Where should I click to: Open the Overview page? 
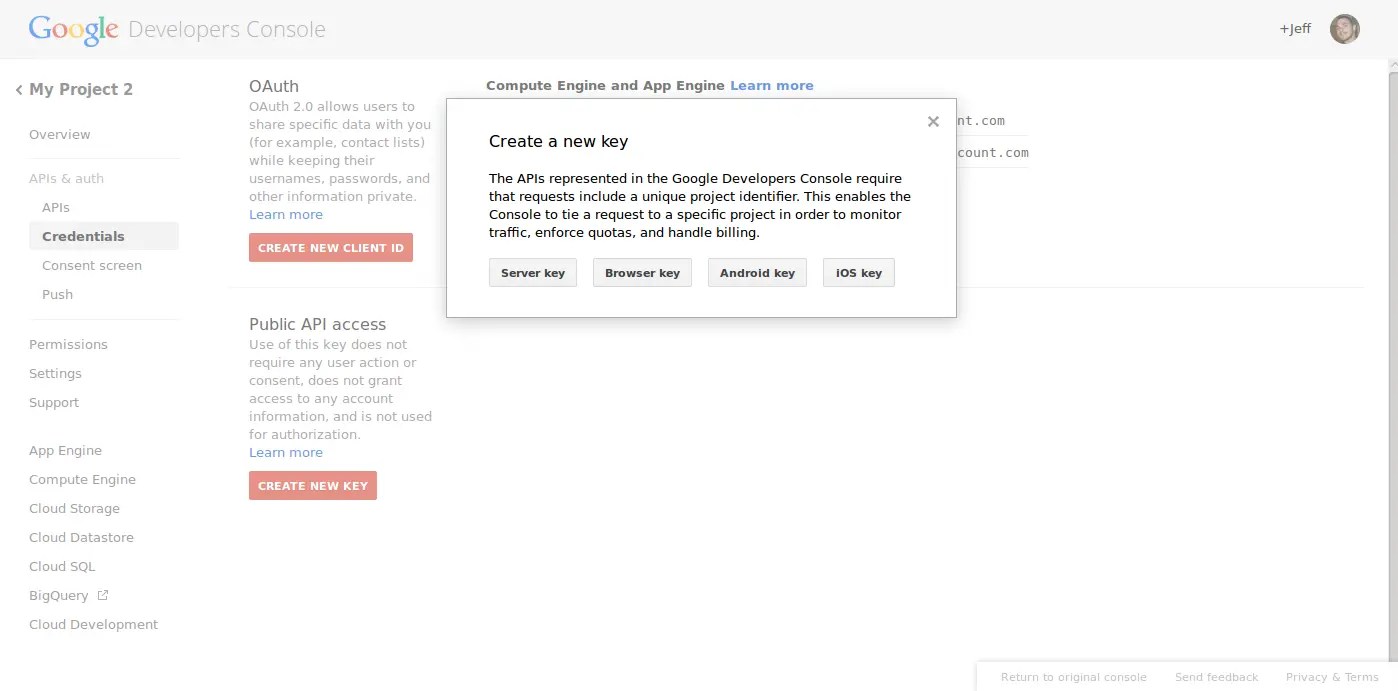tap(59, 134)
